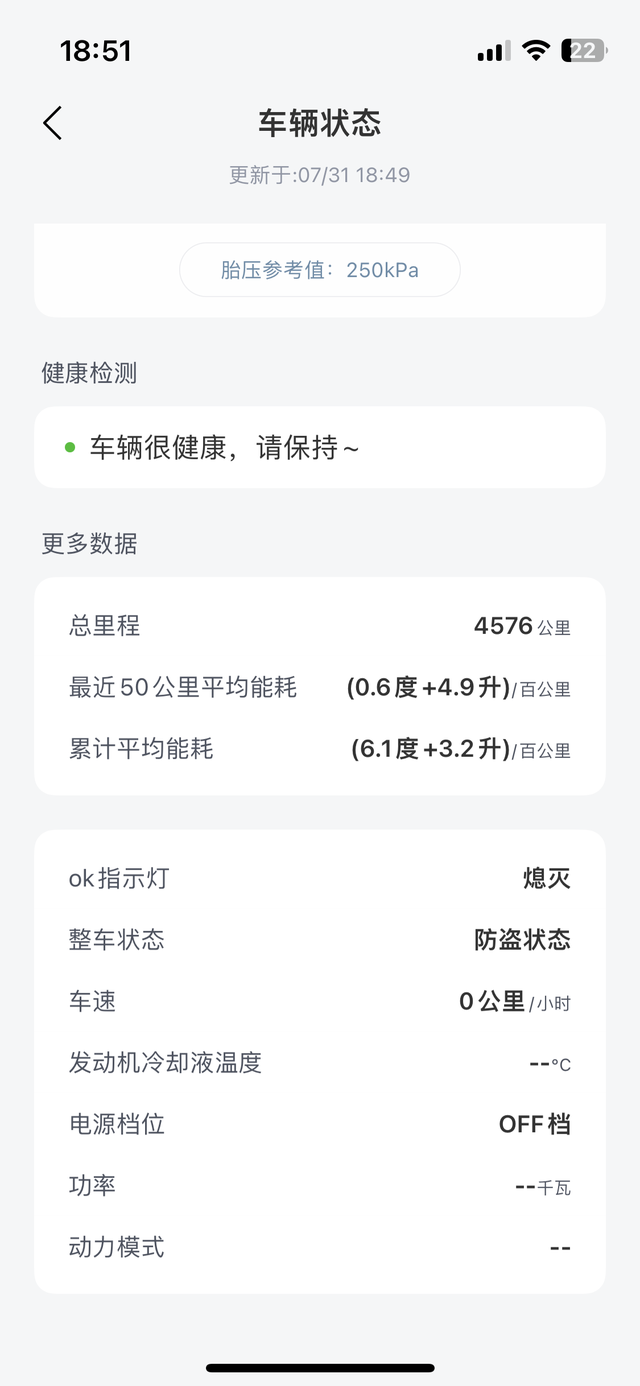Select the 车辆状态 title
This screenshot has width=640, height=1386.
tap(320, 123)
